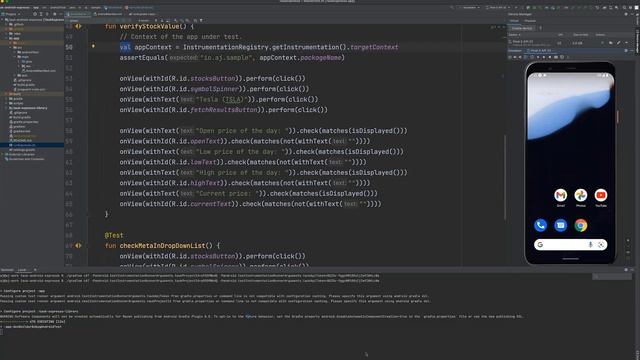Open Photos app on emulator
Viewport: 640px width, 360px height.
coord(580,195)
